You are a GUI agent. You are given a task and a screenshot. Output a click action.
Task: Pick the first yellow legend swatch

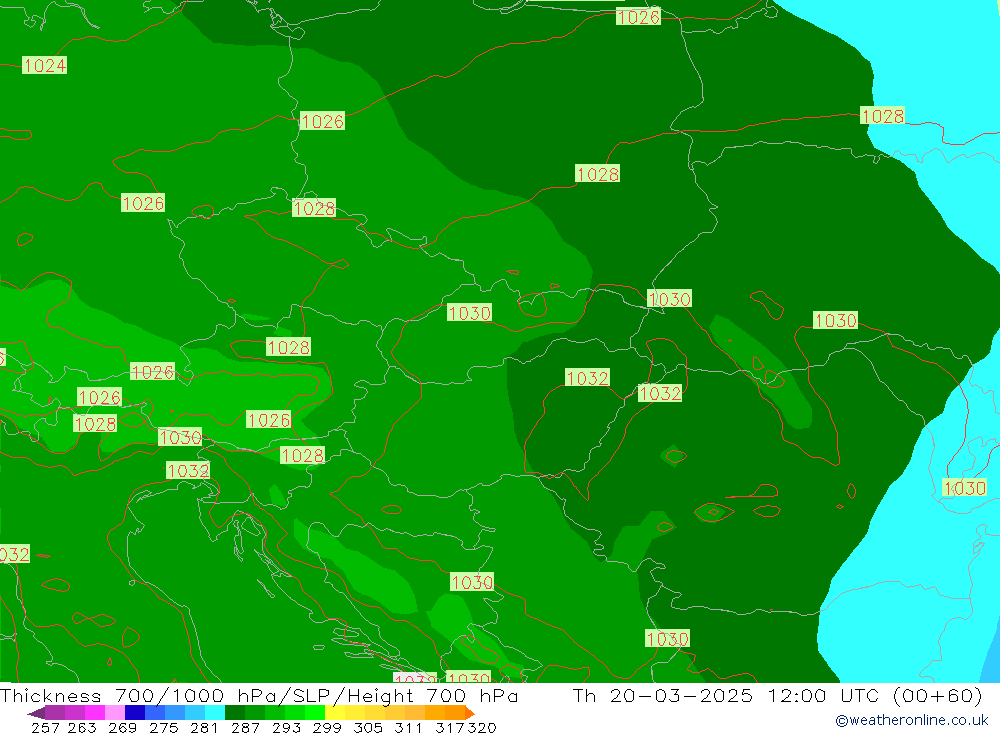pos(335,713)
